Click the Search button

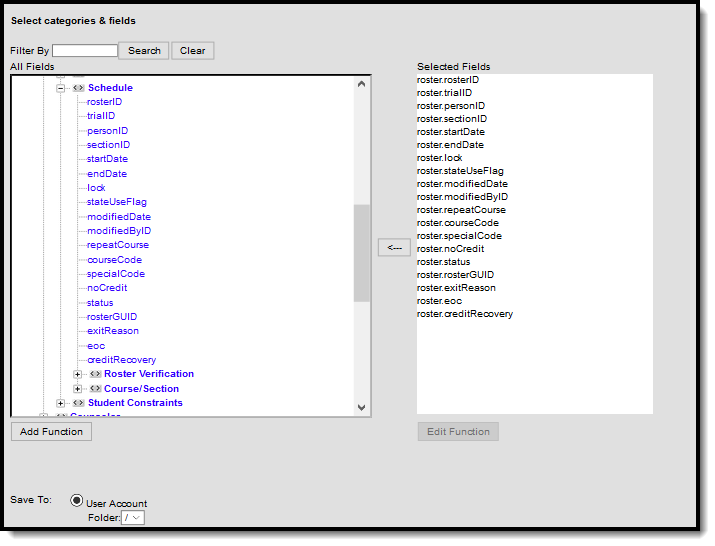point(144,51)
